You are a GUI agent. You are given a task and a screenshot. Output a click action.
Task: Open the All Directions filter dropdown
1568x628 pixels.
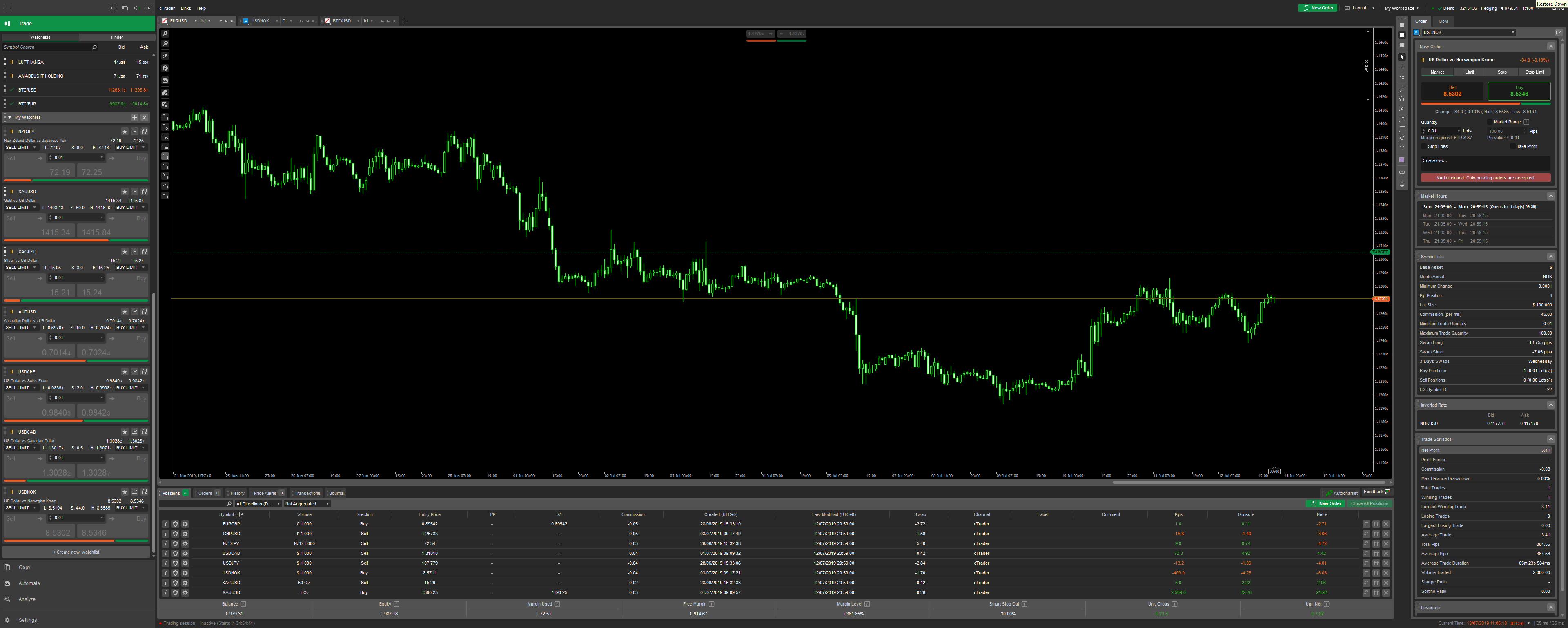pyautogui.click(x=258, y=504)
